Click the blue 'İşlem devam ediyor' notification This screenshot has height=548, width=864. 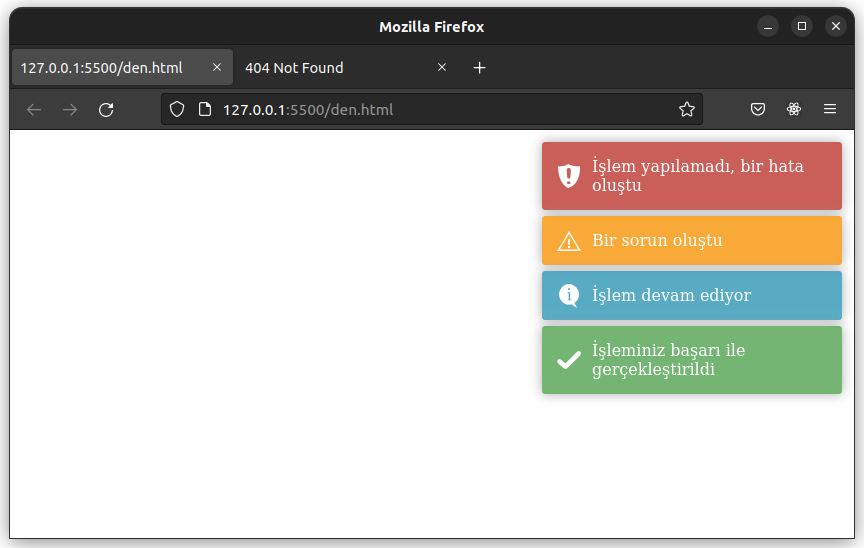pos(692,295)
